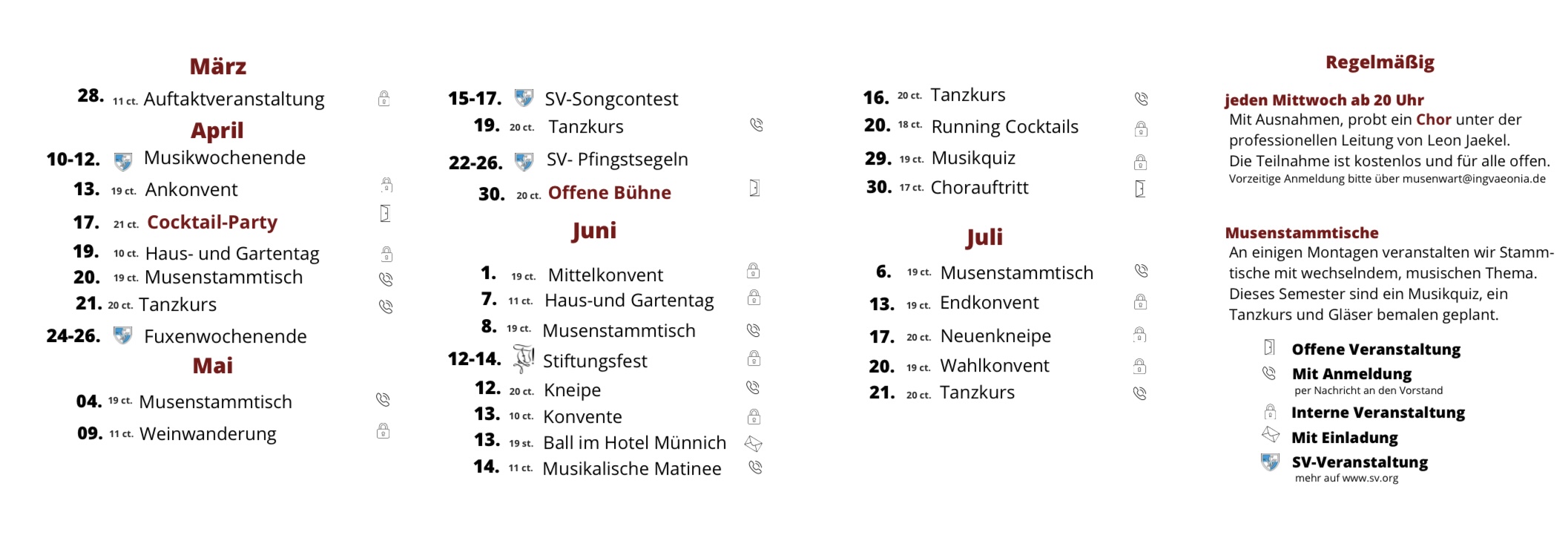
Task: Click the Musenstammtische subheading
Action: click(x=1302, y=233)
